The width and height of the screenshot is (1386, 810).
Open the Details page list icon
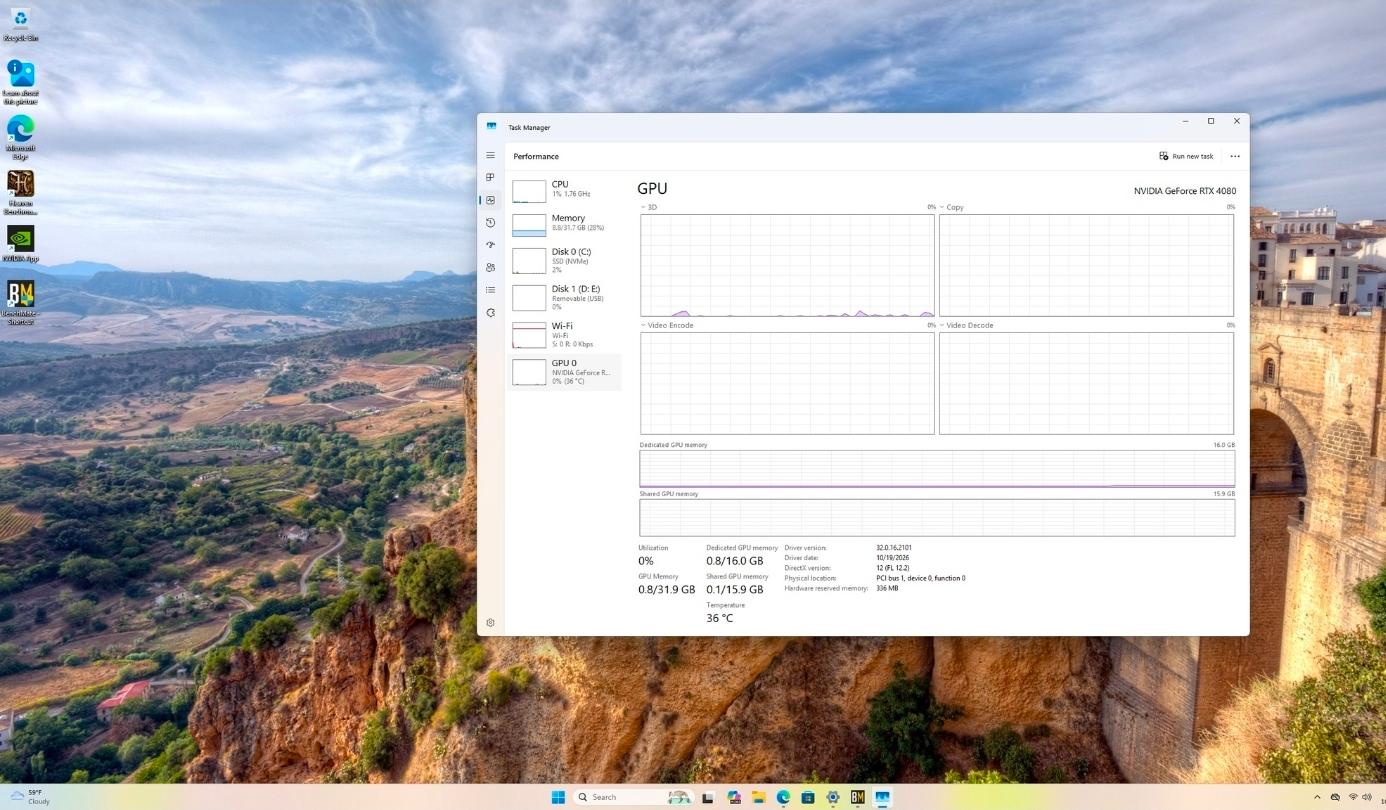[490, 290]
